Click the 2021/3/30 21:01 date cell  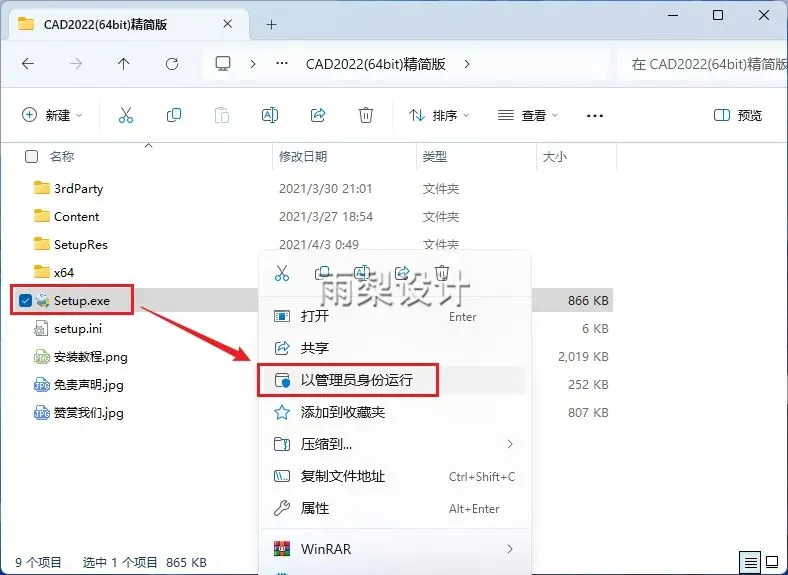point(326,188)
